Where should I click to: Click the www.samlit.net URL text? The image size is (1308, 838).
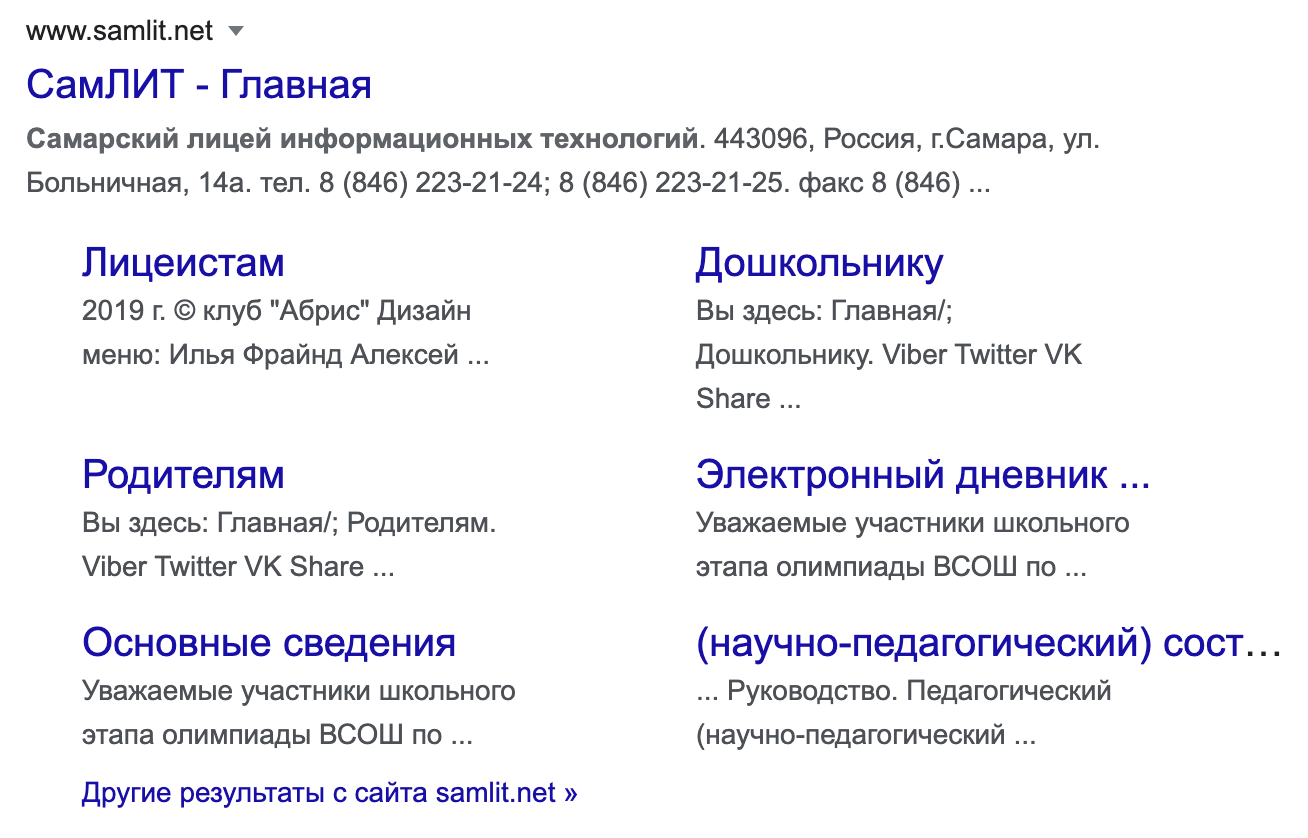[x=120, y=31]
